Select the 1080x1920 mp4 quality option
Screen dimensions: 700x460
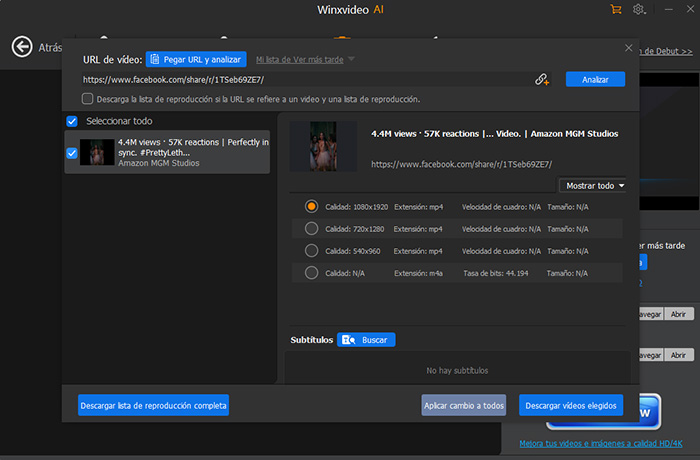tap(311, 206)
